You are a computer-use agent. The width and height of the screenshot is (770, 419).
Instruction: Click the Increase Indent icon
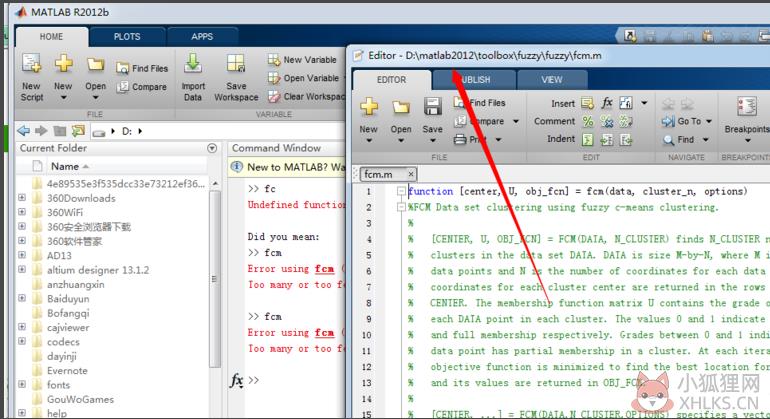607,140
